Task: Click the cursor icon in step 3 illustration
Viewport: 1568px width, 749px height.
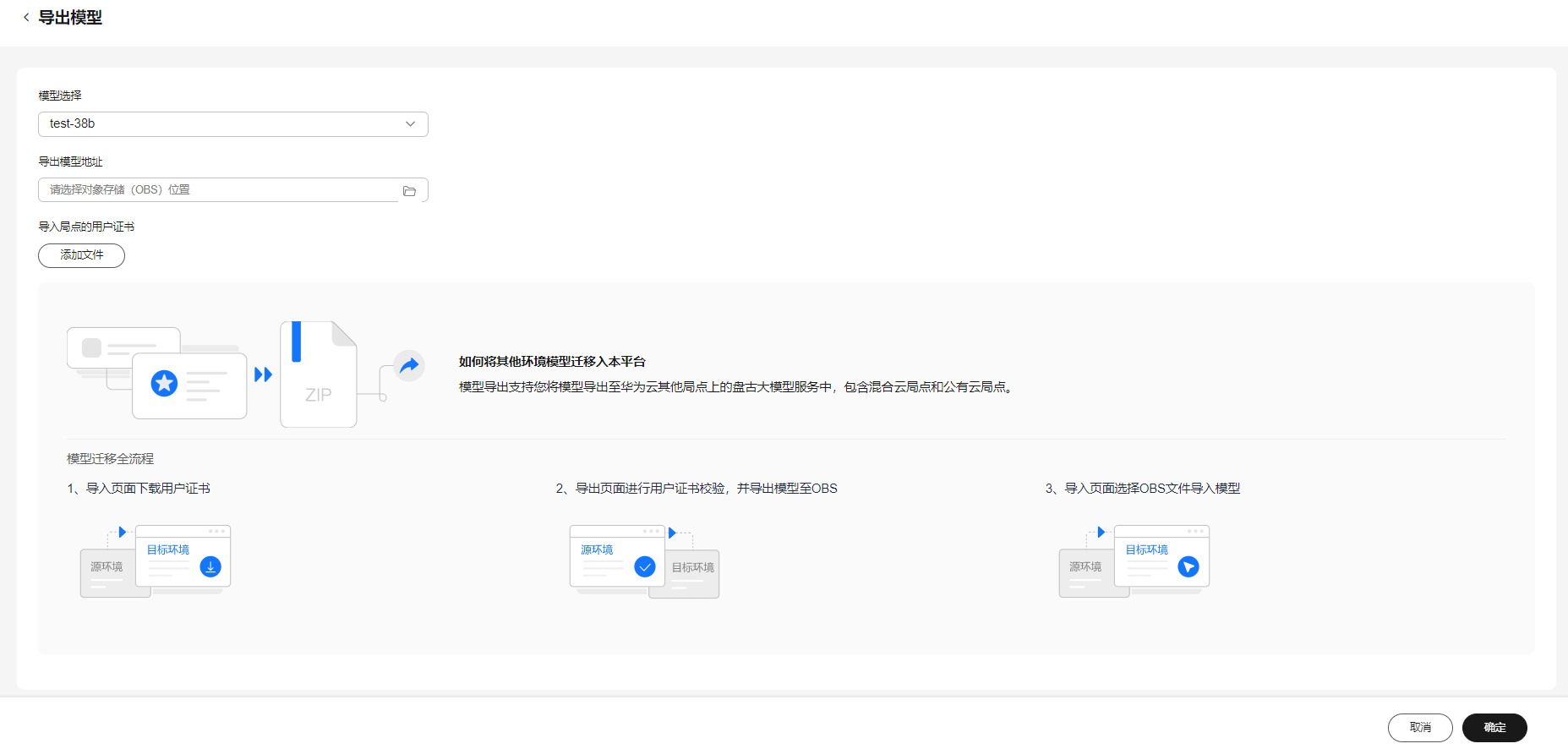Action: click(1188, 566)
